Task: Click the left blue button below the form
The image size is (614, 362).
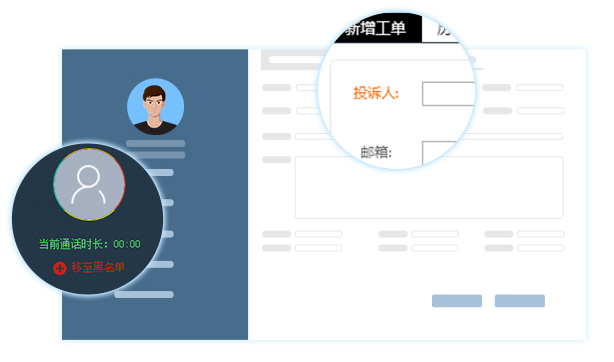Action: [x=457, y=301]
